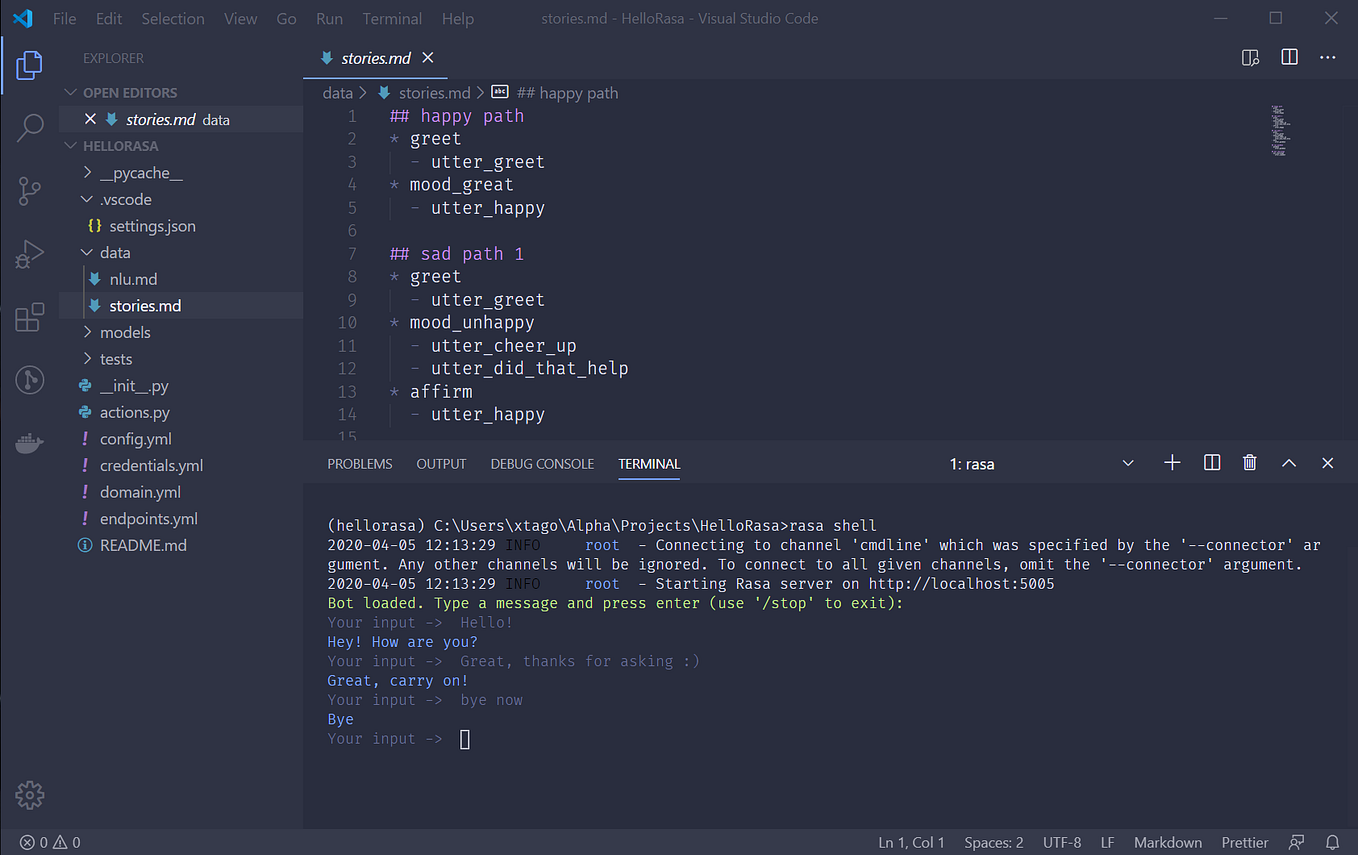Image resolution: width=1358 pixels, height=855 pixels.
Task: Click Prettier in the status bar
Action: point(1244,842)
